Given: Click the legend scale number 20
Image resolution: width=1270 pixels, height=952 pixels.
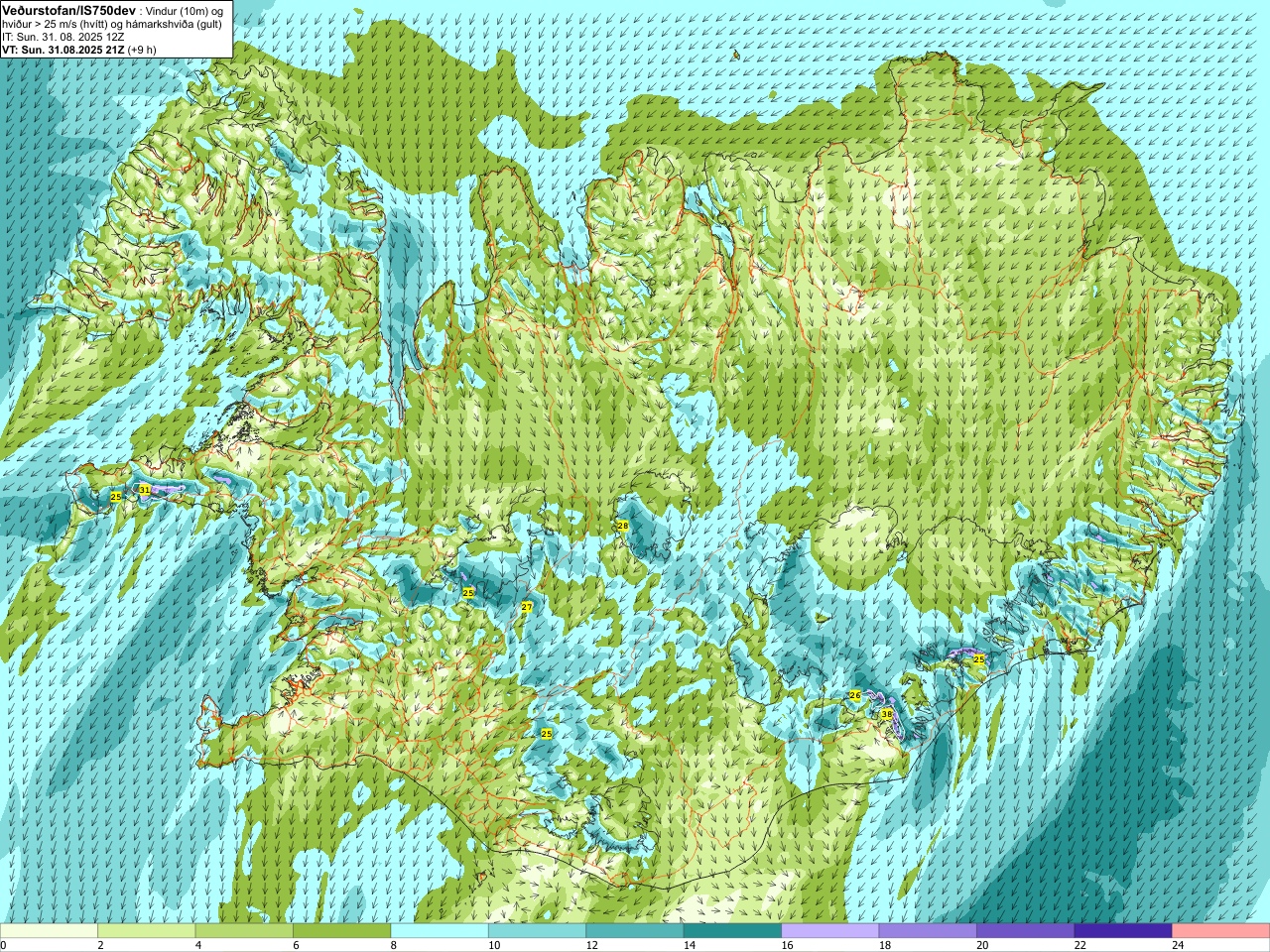Looking at the screenshot, I should (x=982, y=946).
